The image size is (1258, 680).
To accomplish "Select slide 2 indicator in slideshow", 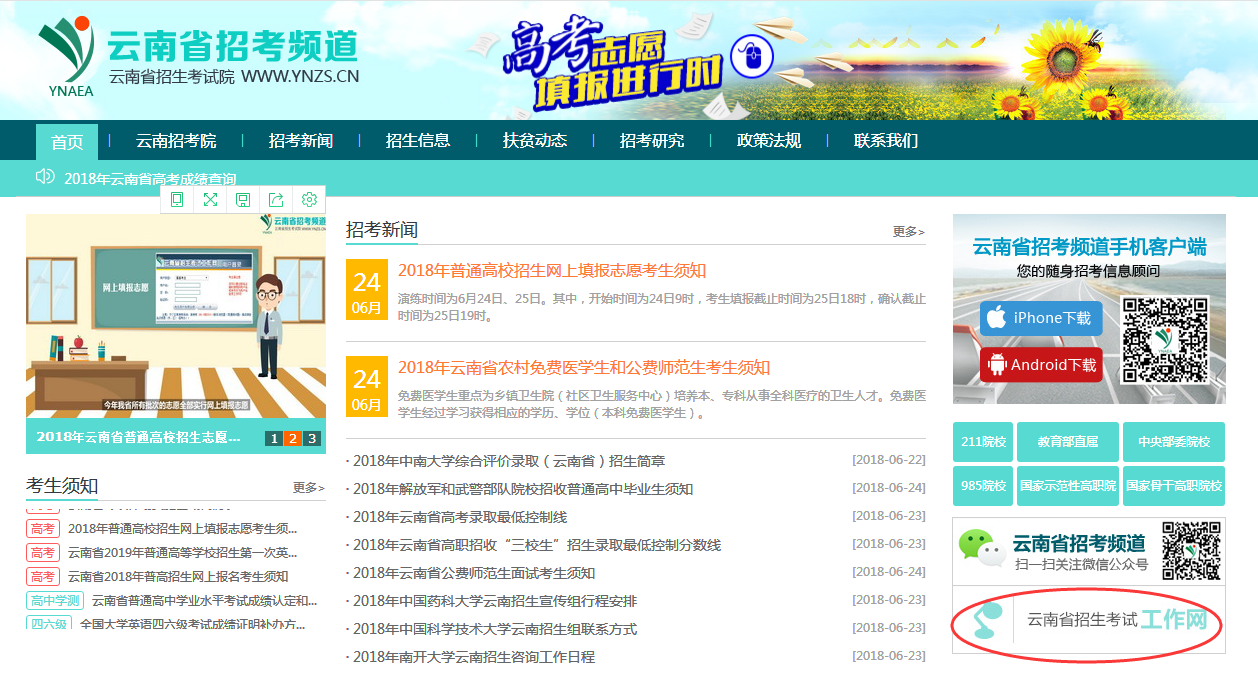I will 293,439.
